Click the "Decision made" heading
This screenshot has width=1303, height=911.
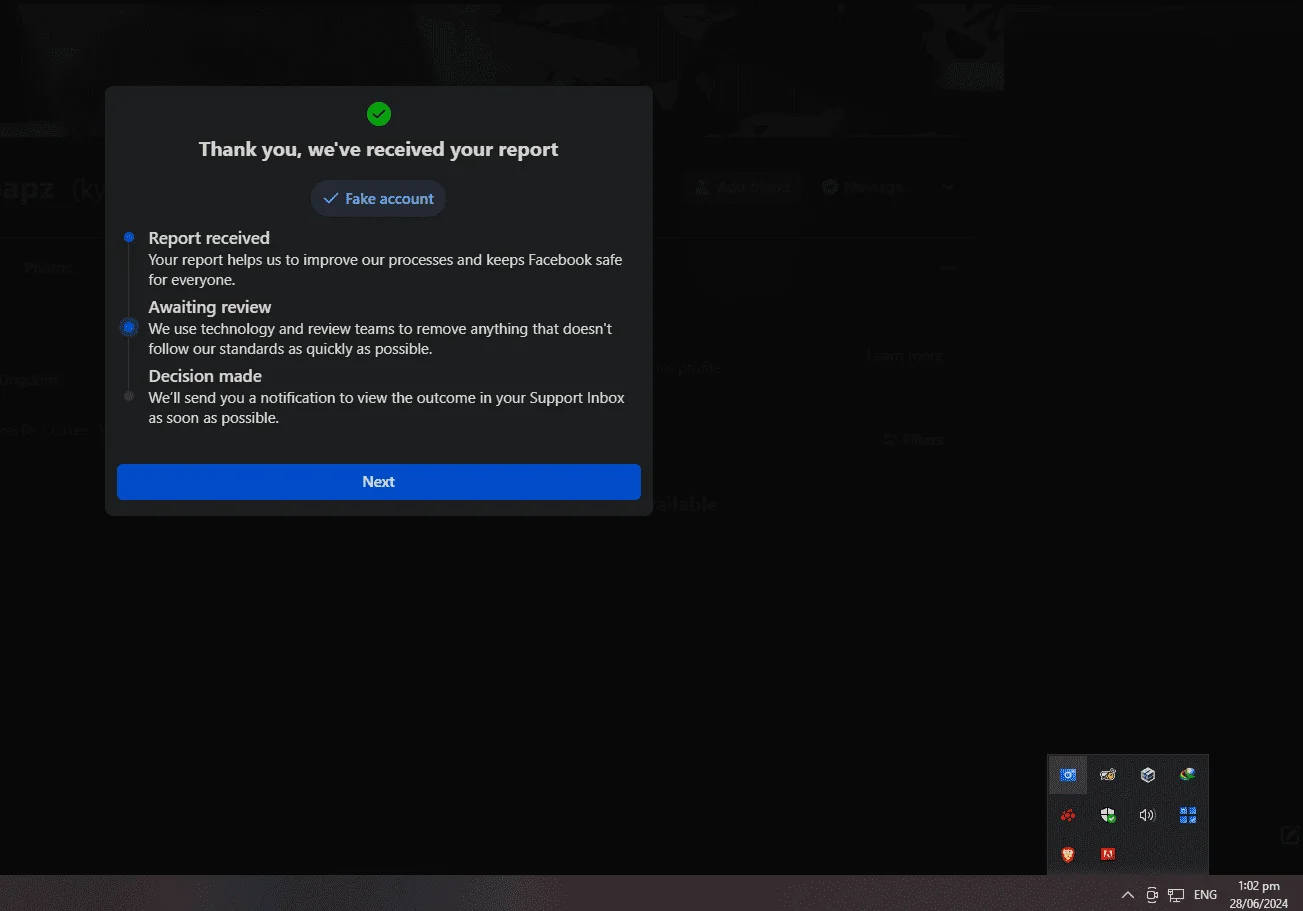(x=205, y=376)
